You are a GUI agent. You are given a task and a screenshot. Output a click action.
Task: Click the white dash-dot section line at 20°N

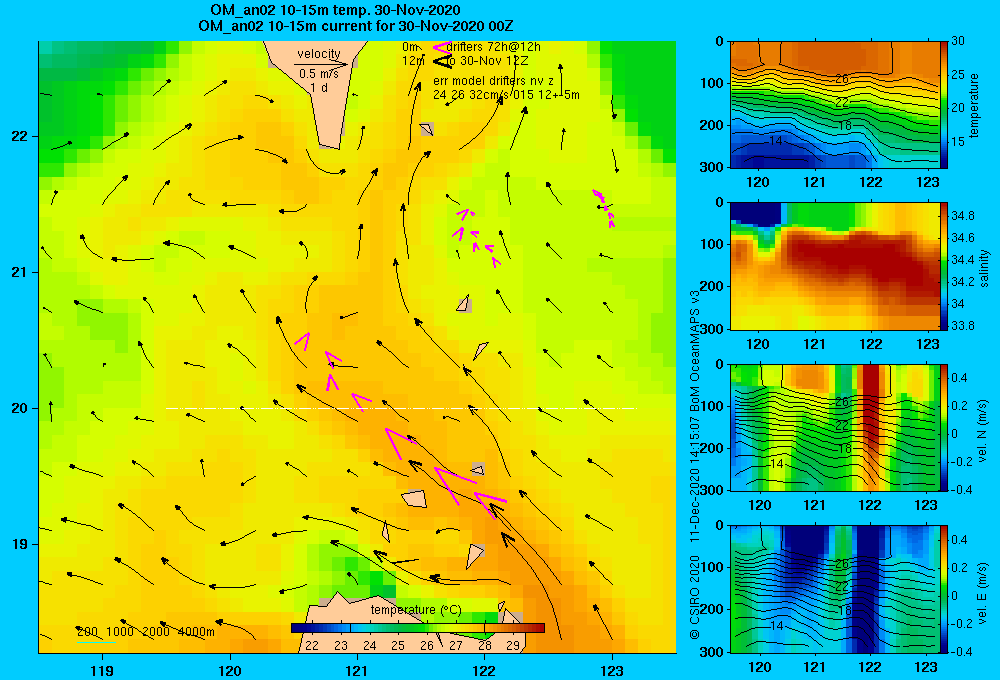[x=401, y=408]
